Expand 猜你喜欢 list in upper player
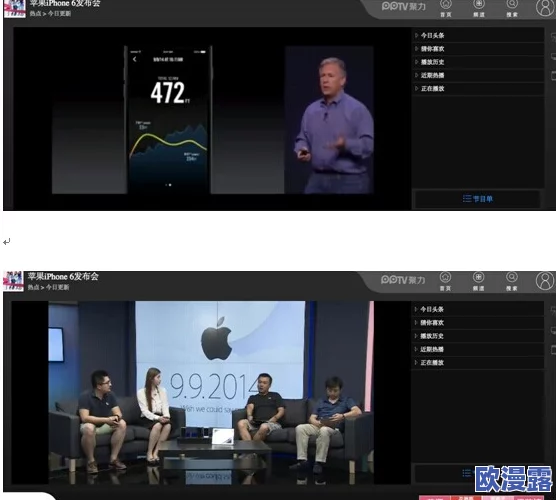556x500 pixels. 479,49
